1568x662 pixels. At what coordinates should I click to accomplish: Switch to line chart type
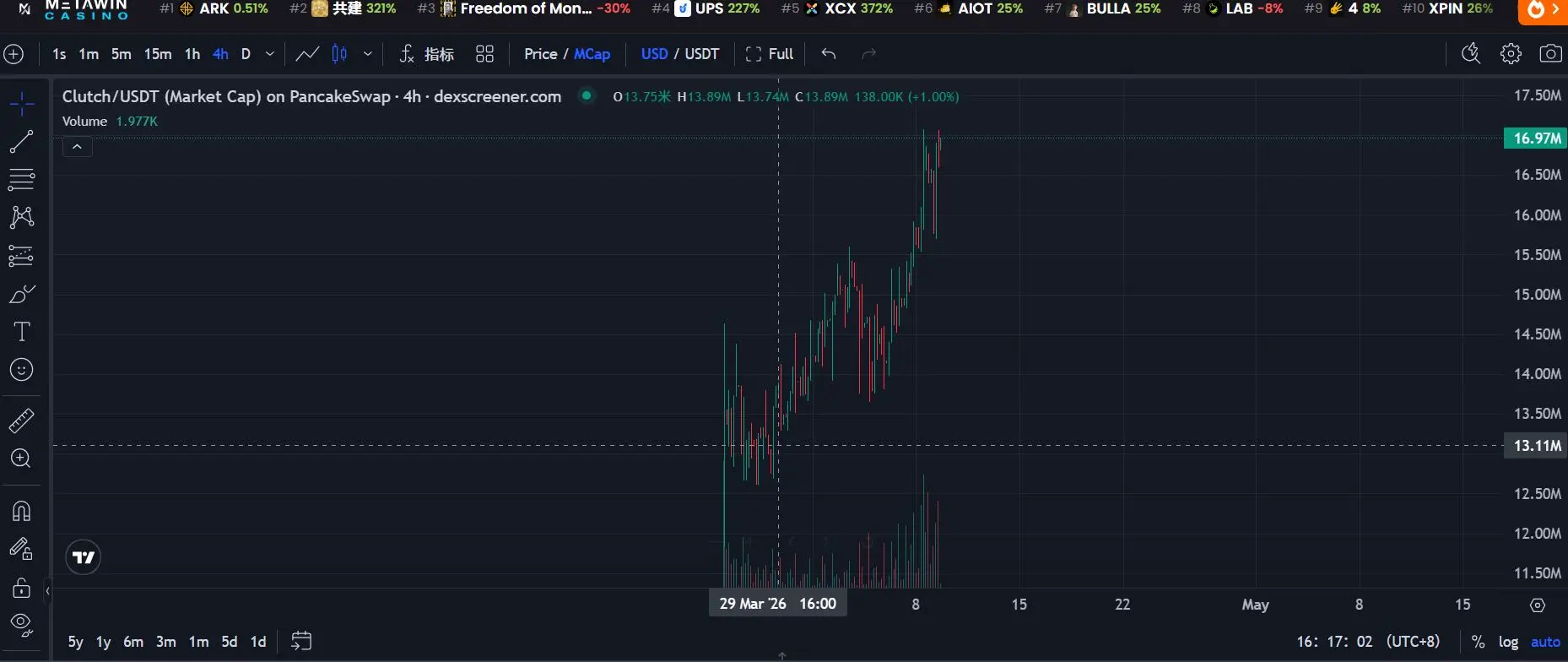307,54
